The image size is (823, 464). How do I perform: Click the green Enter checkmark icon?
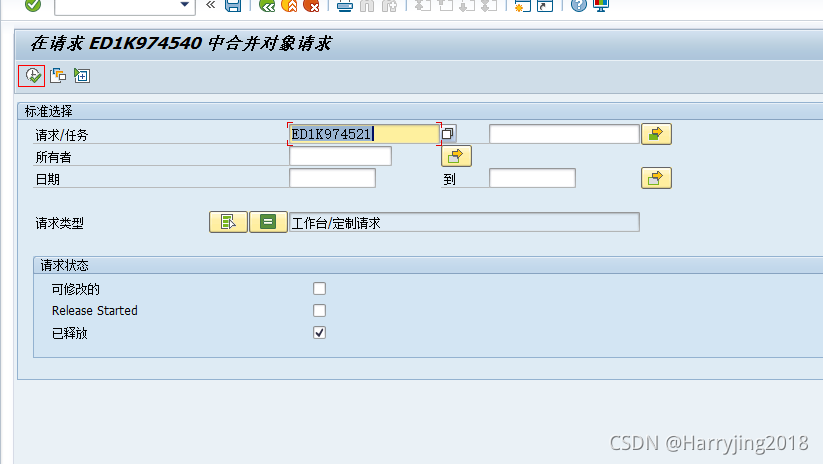(x=33, y=5)
